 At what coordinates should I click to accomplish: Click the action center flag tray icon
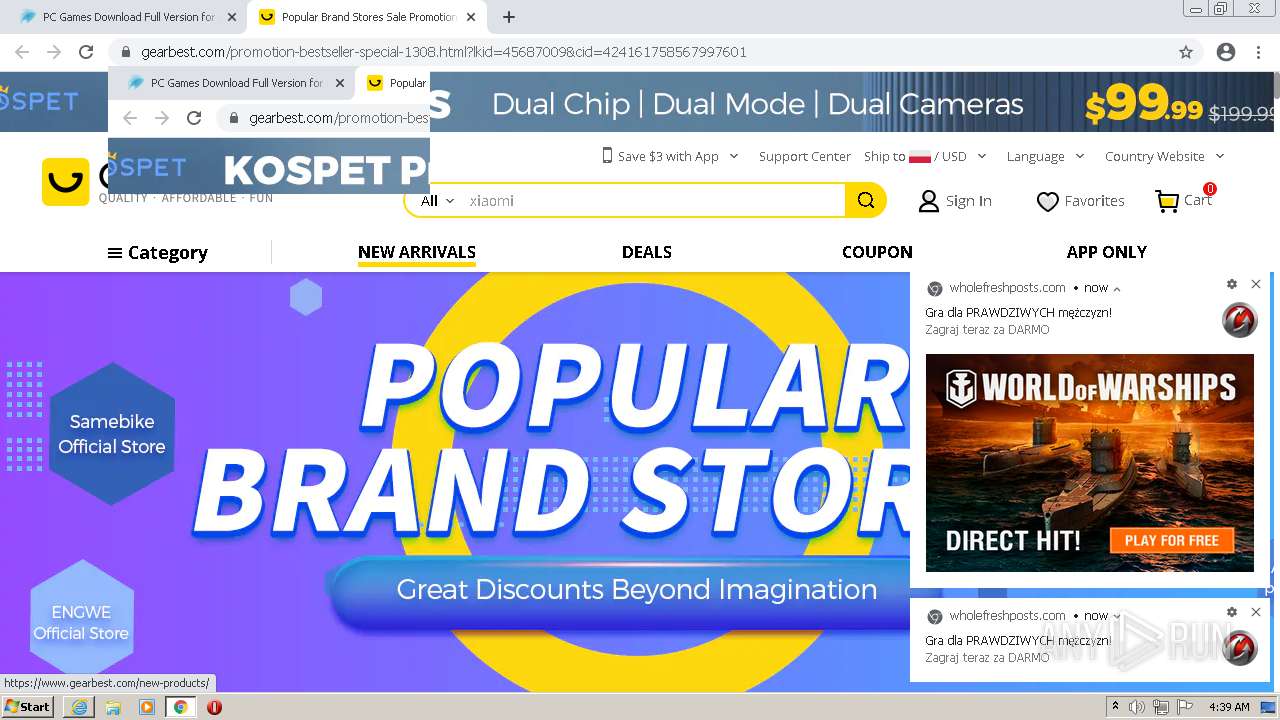[1185, 707]
